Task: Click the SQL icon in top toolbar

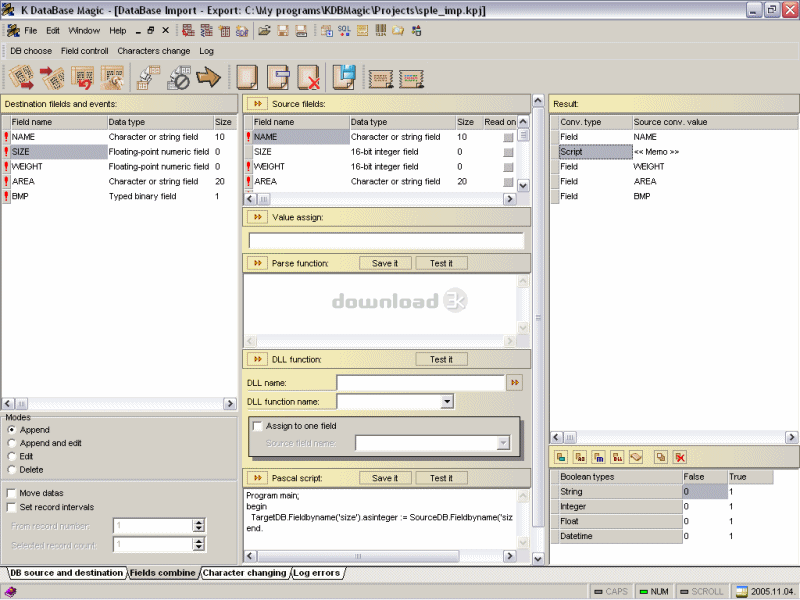Action: (x=344, y=30)
